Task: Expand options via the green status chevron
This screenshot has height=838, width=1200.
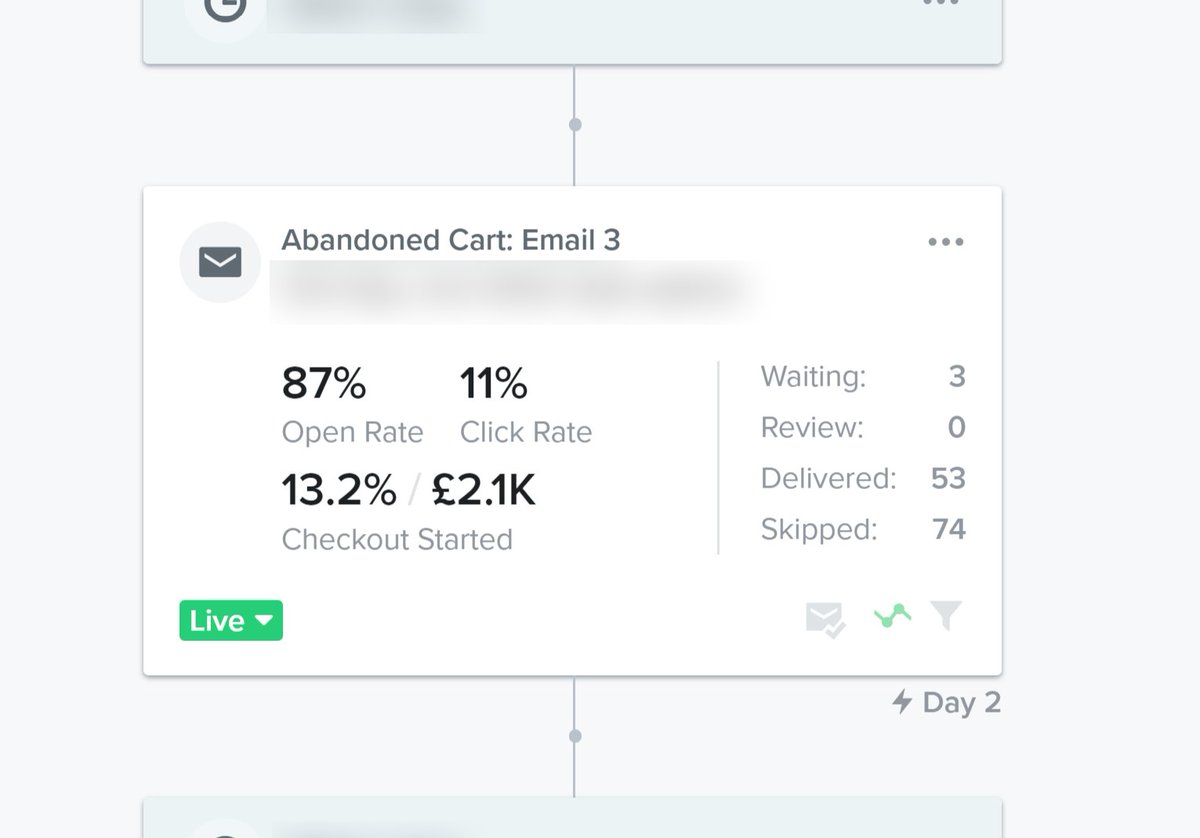Action: click(x=265, y=621)
